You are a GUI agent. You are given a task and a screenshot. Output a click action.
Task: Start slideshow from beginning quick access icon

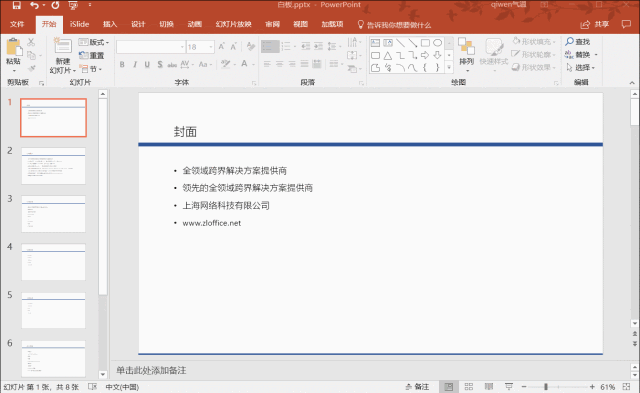pos(73,5)
